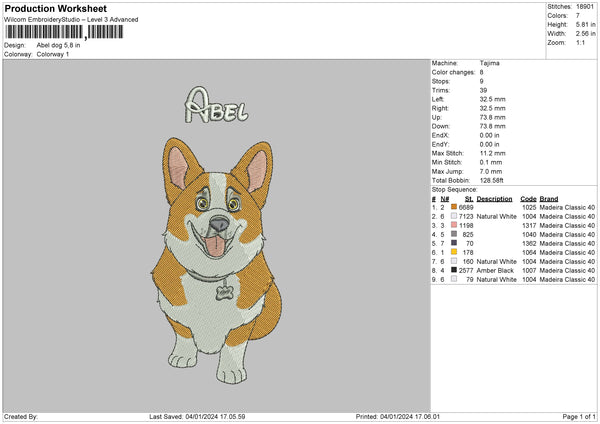
Task: Click the Description column header
Action: tap(496, 197)
